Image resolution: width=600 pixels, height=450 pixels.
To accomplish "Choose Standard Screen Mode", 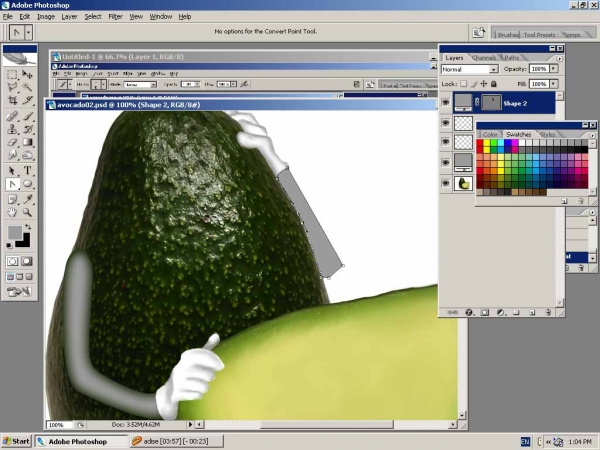I will click(10, 277).
